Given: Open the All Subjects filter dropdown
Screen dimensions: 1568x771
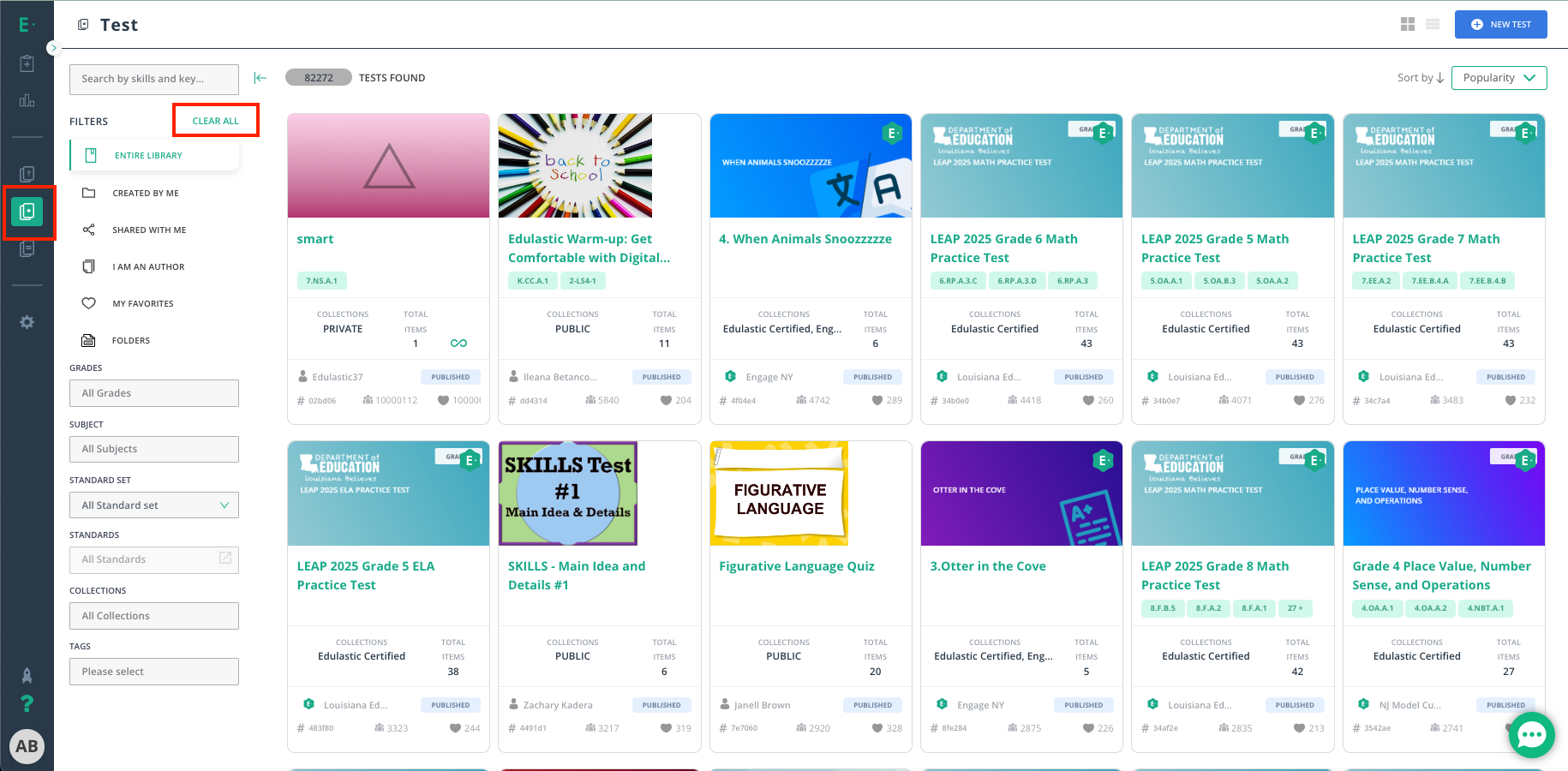Looking at the screenshot, I should click(154, 449).
